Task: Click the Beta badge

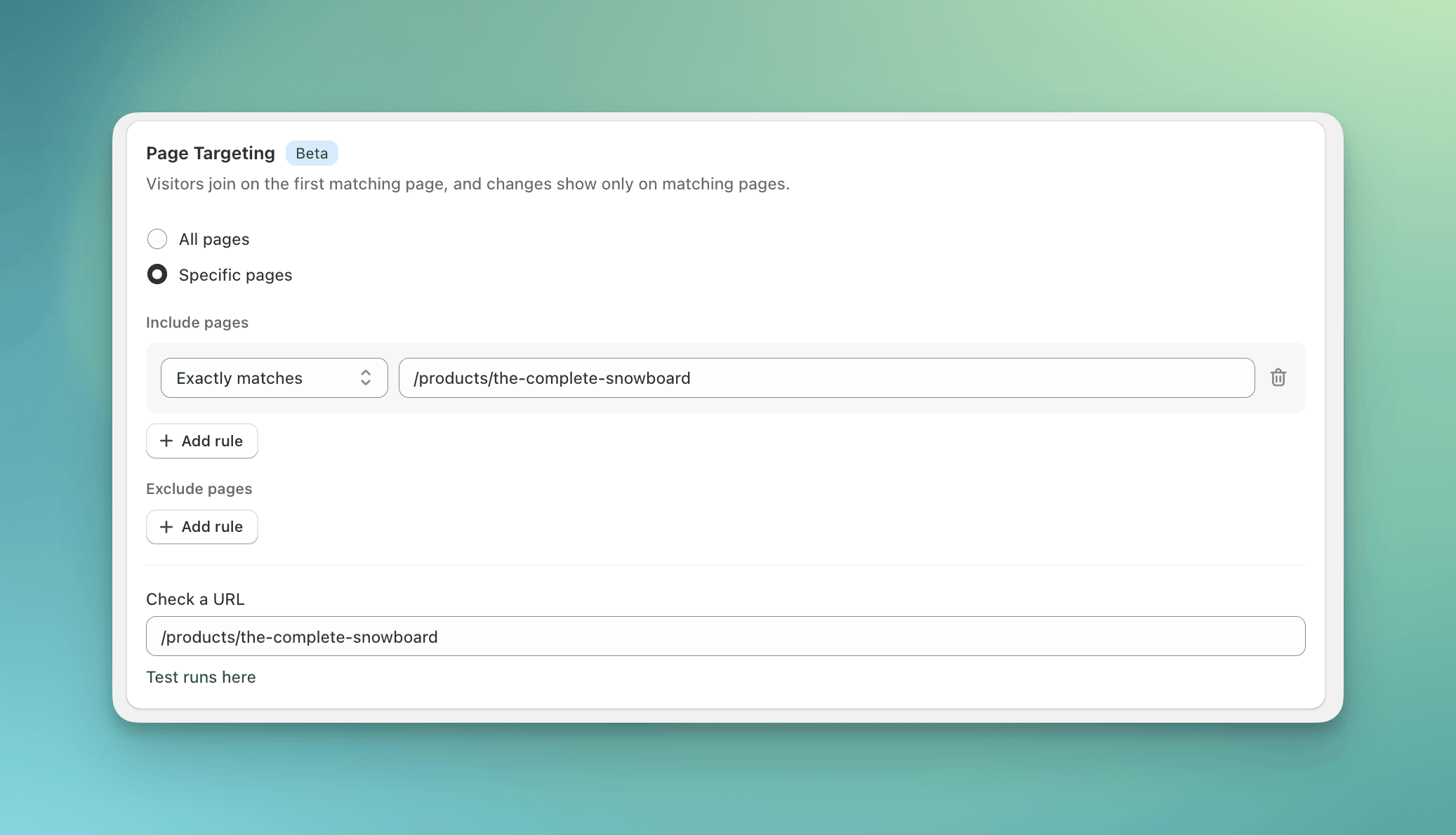Action: [312, 153]
